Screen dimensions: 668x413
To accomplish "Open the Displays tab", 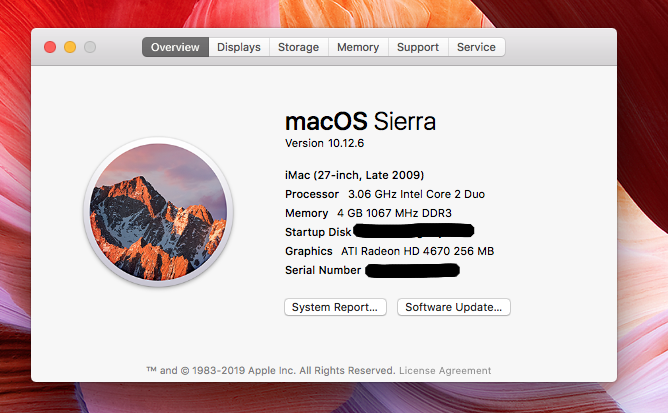I will coord(239,47).
